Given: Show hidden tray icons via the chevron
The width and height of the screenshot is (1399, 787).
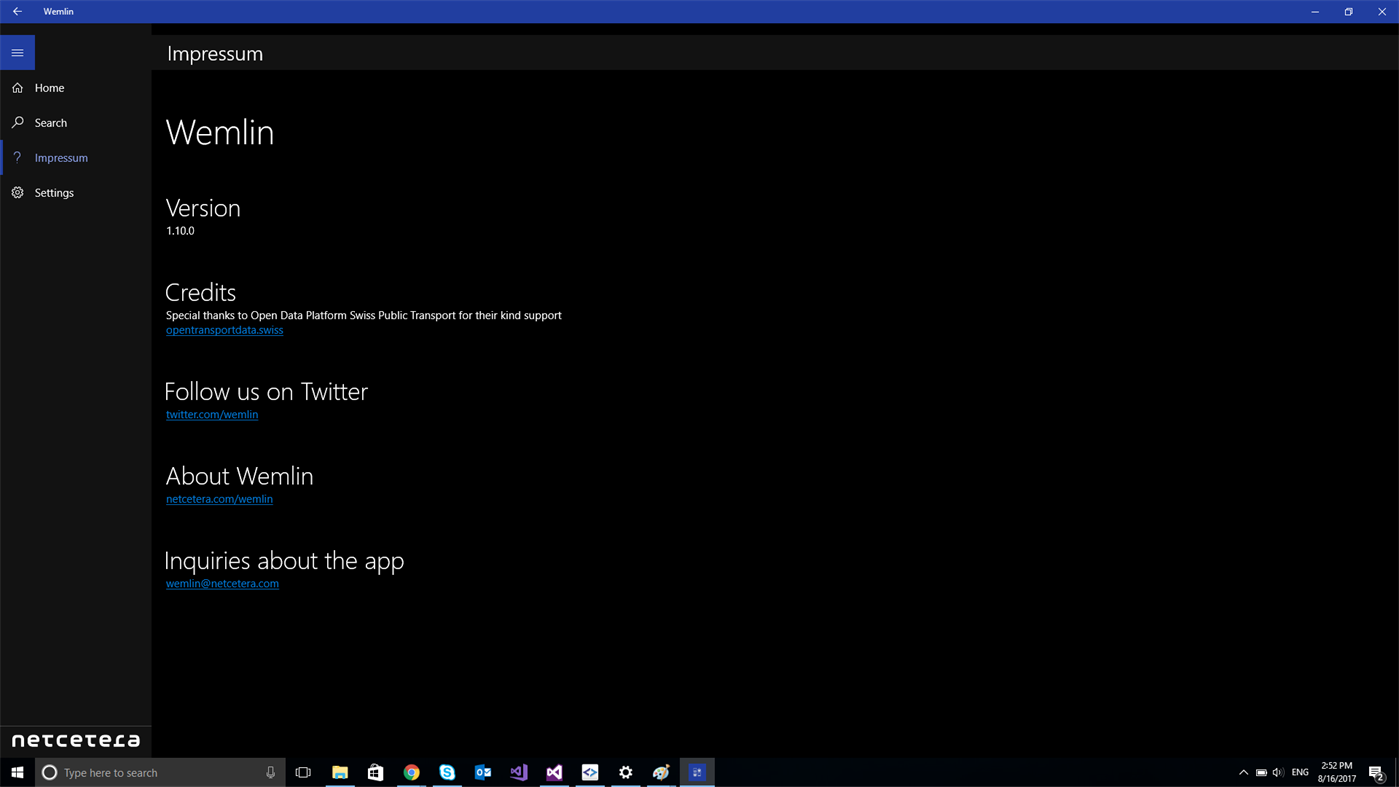Looking at the screenshot, I should click(x=1242, y=771).
